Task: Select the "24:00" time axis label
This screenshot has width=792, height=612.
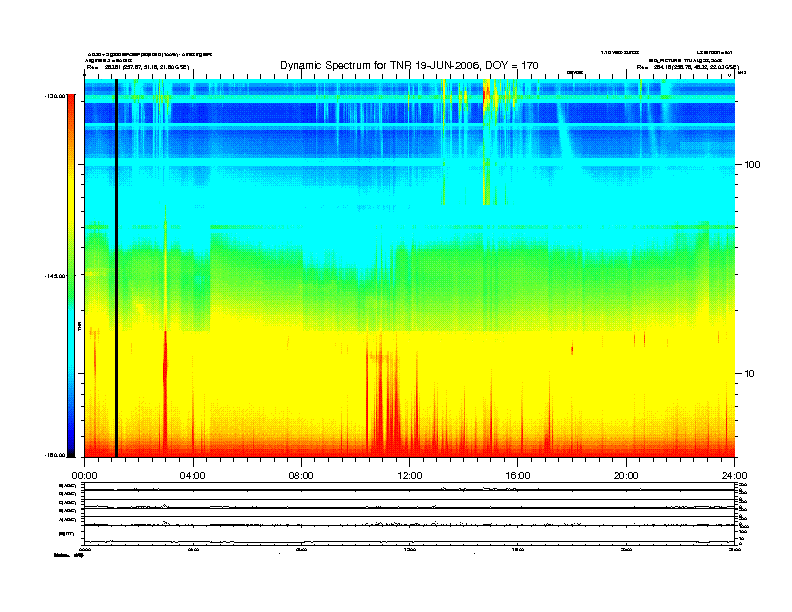Action: (734, 476)
